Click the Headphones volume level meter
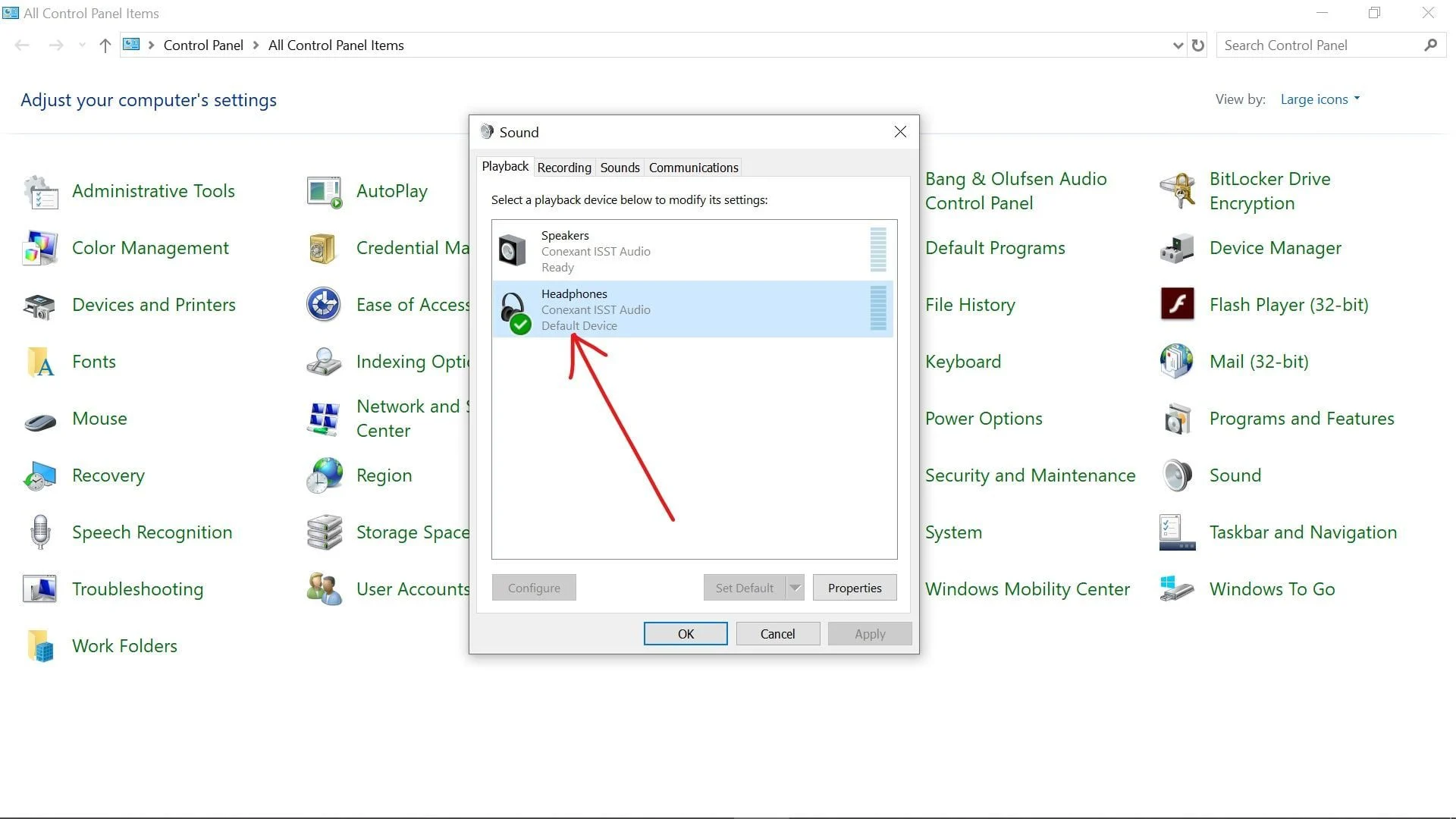Image resolution: width=1456 pixels, height=819 pixels. click(878, 309)
